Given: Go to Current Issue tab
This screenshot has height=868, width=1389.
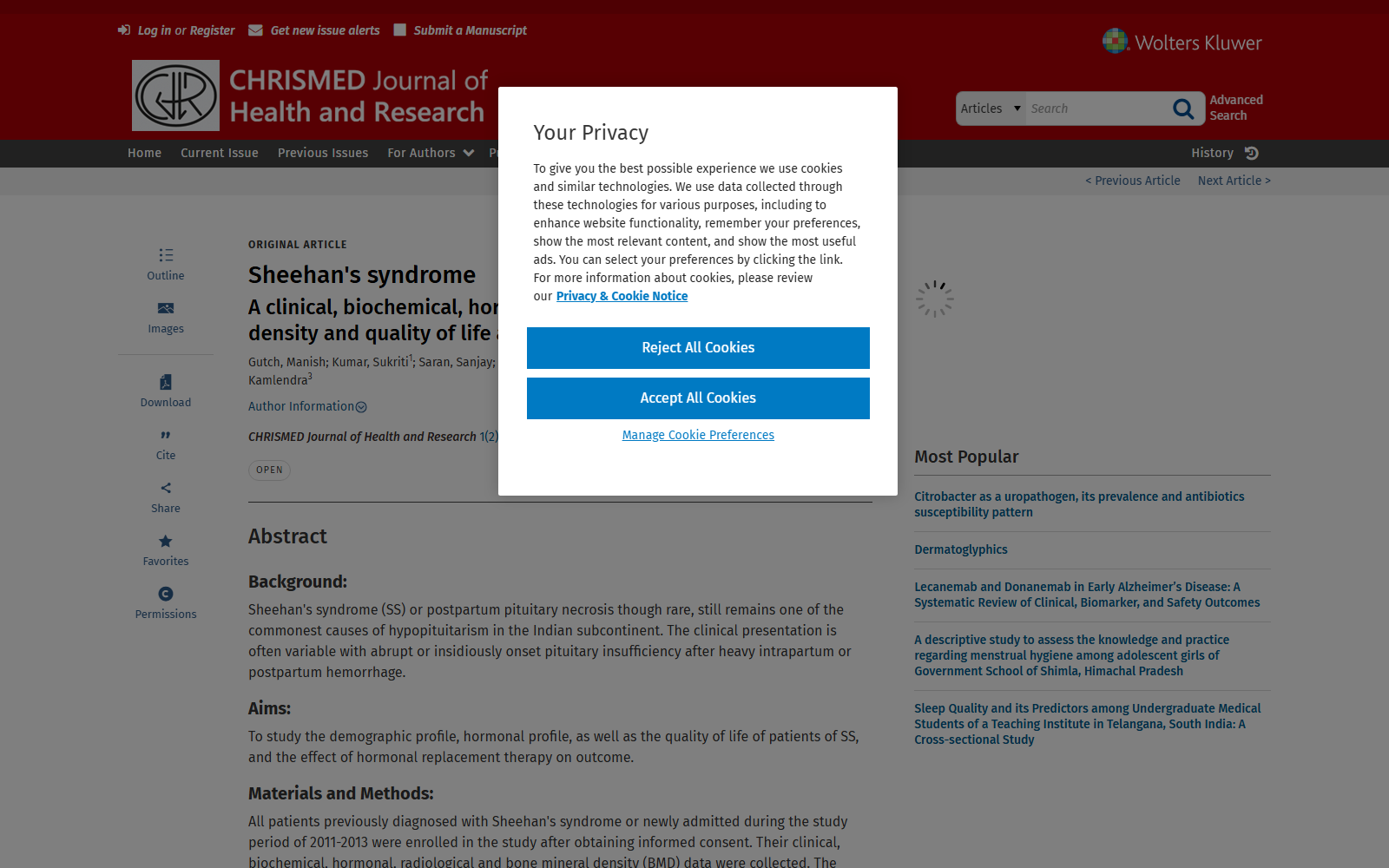Looking at the screenshot, I should (x=220, y=153).
